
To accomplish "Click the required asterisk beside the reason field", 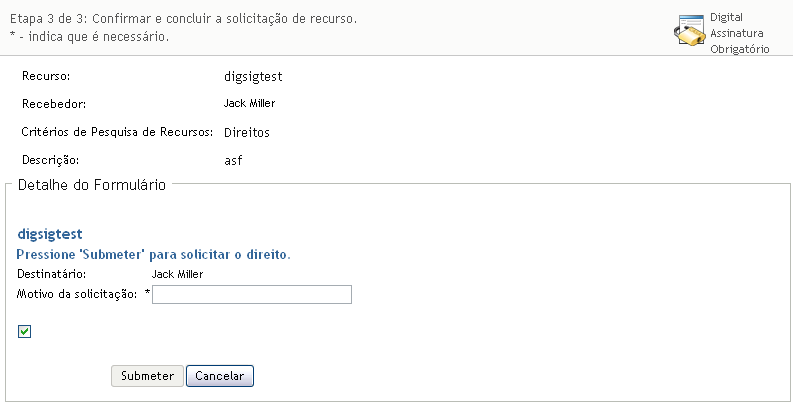I will [148, 292].
